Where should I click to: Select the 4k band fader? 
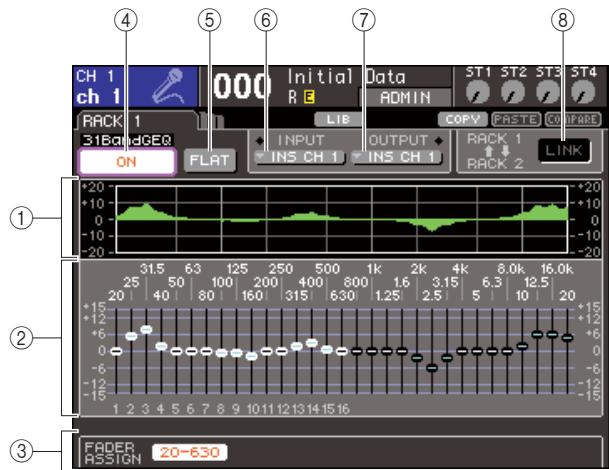click(x=462, y=352)
